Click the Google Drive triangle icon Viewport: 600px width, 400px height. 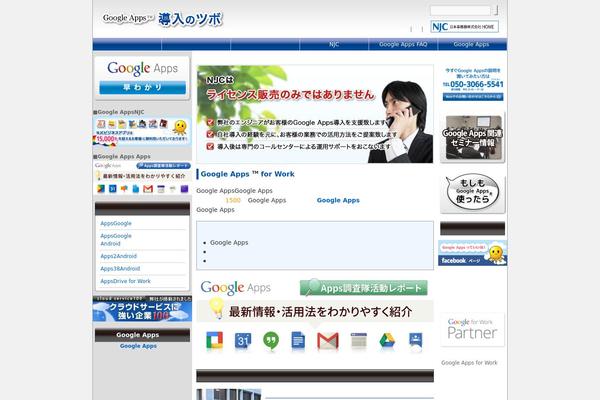point(387,341)
